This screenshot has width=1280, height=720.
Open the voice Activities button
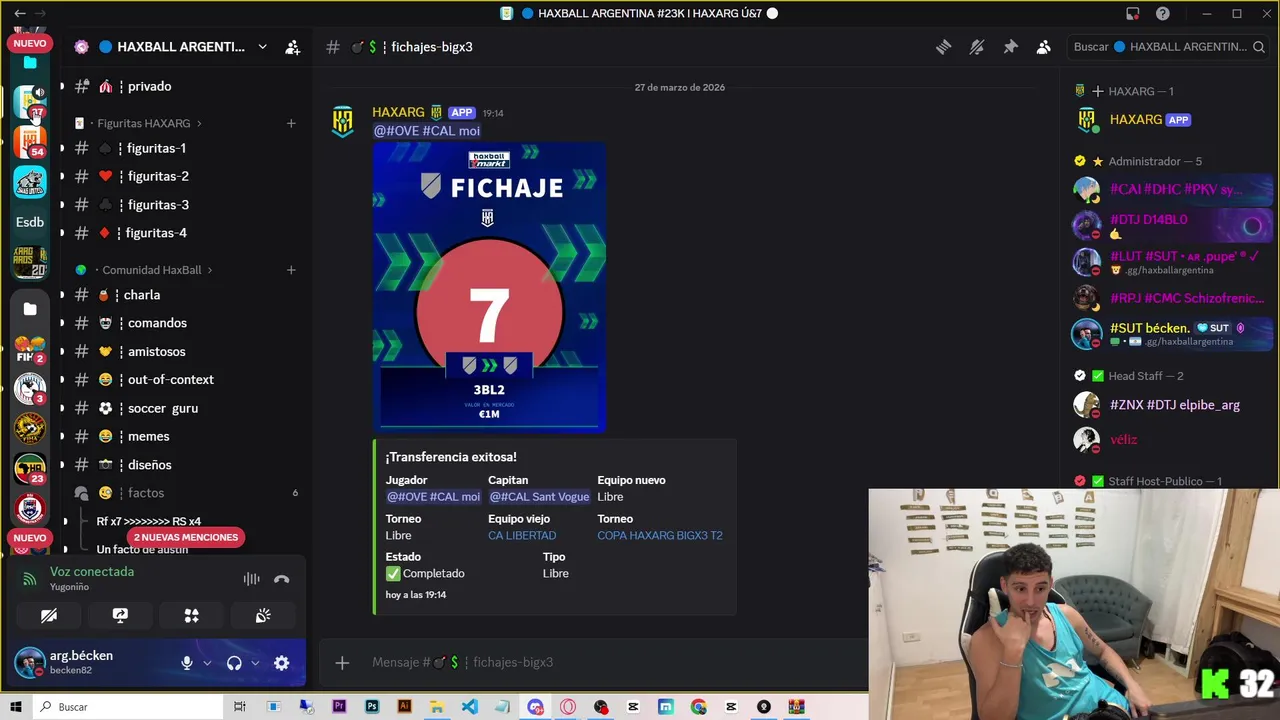pos(192,616)
